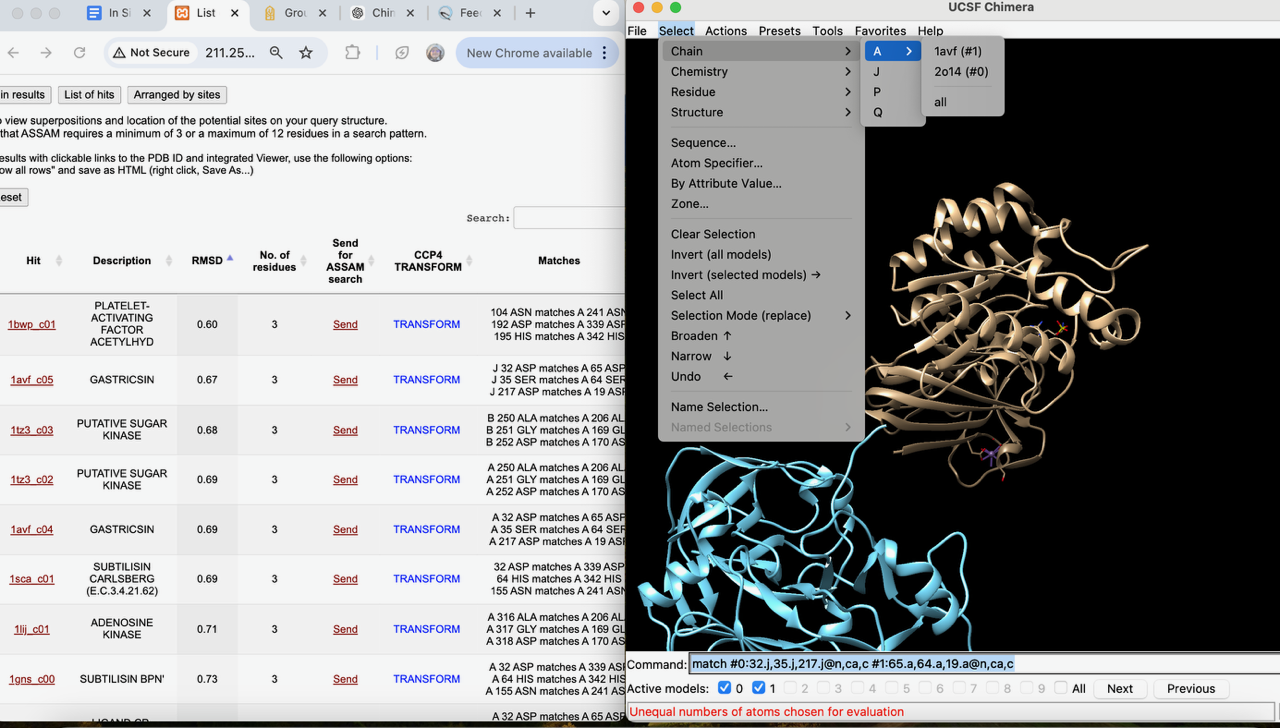Uncheck active model 1 checkbox
This screenshot has height=728, width=1280.
point(758,688)
